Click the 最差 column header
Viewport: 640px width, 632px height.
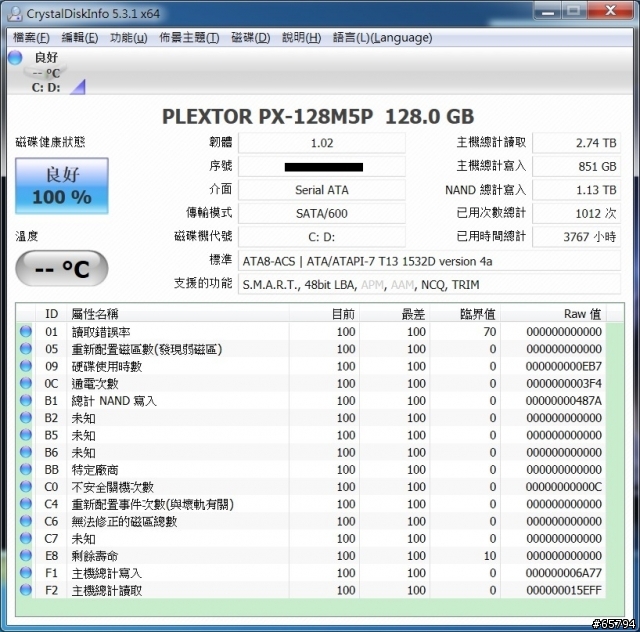coord(395,314)
